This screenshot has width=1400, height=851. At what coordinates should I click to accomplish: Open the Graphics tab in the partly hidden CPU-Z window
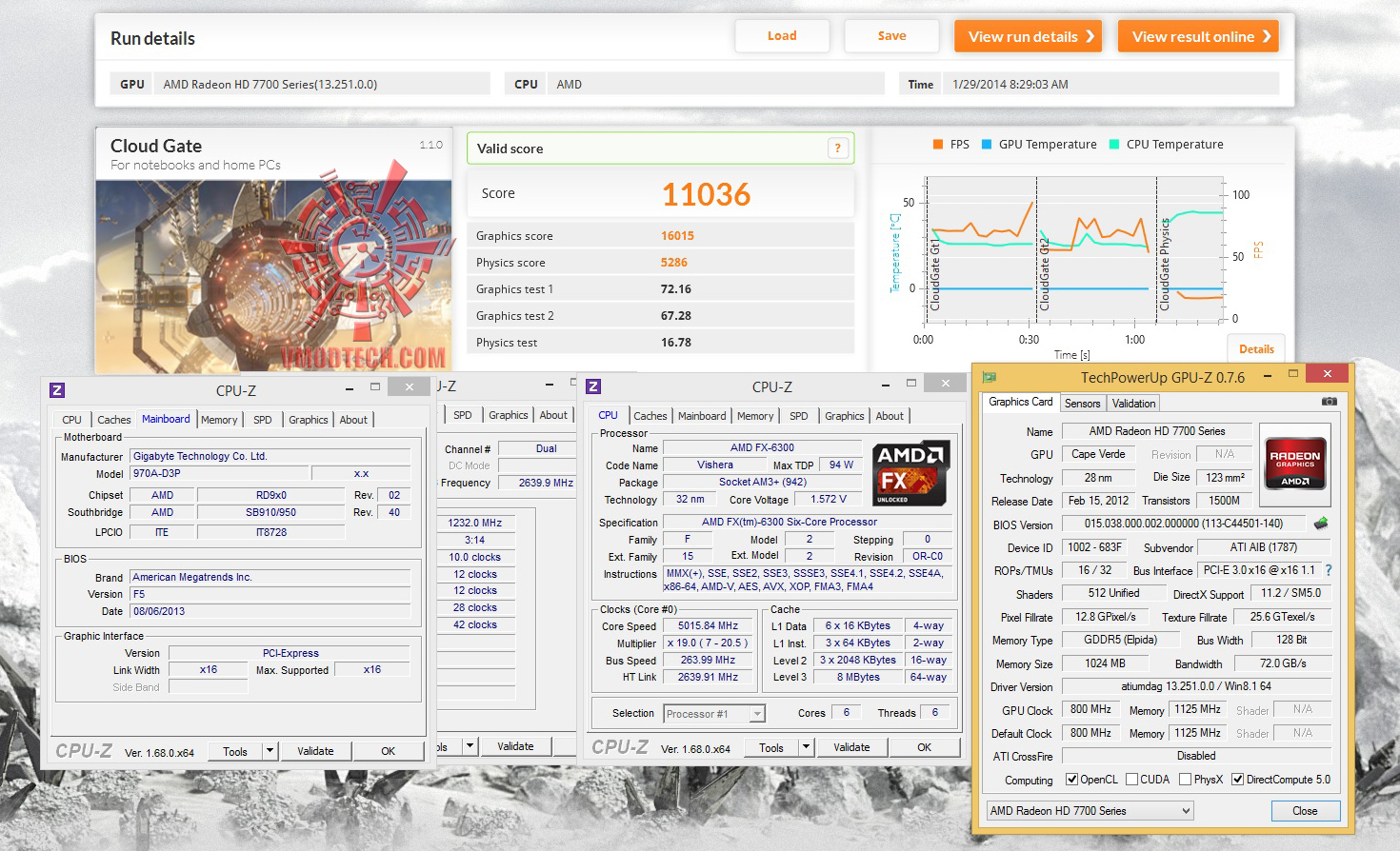[509, 415]
